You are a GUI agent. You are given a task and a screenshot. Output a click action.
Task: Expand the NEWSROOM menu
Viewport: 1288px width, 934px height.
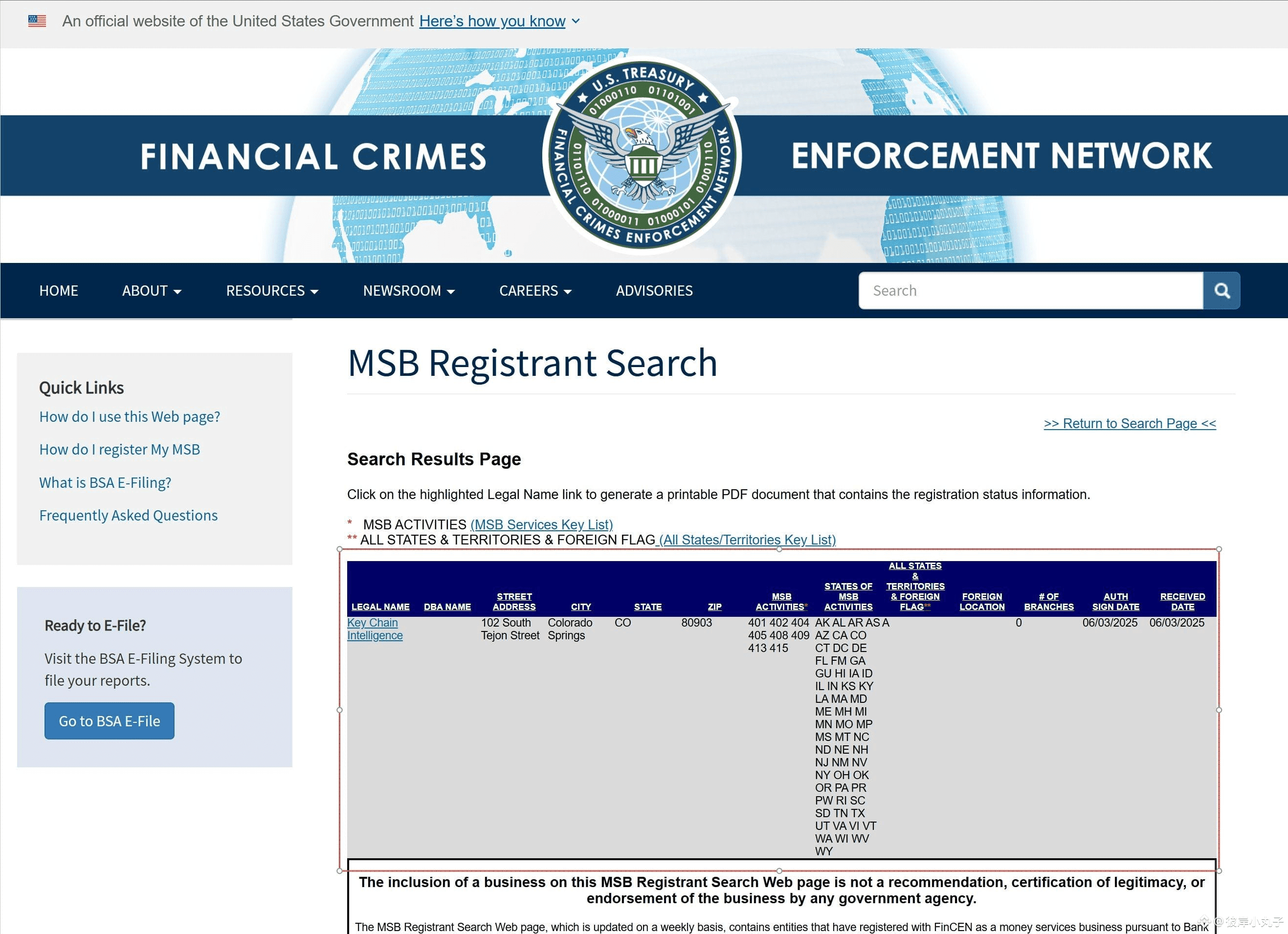tap(409, 291)
